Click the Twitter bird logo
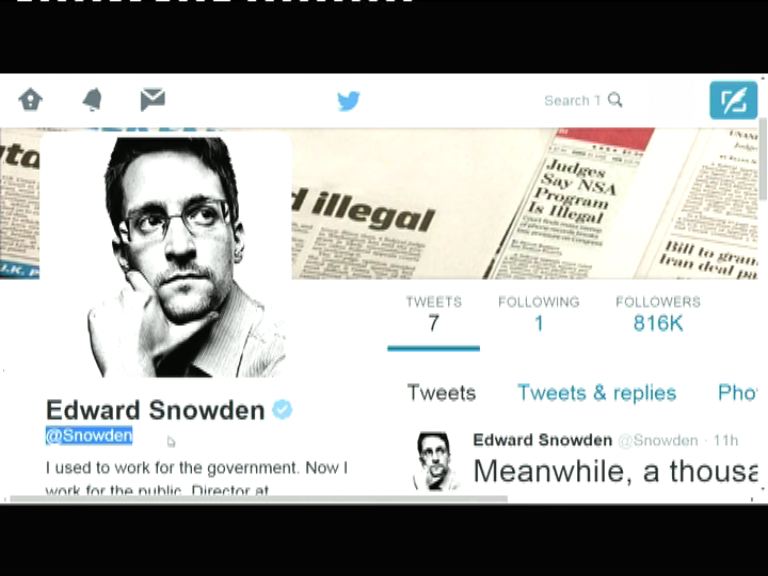Screen dimensions: 768x576 pos(349,100)
